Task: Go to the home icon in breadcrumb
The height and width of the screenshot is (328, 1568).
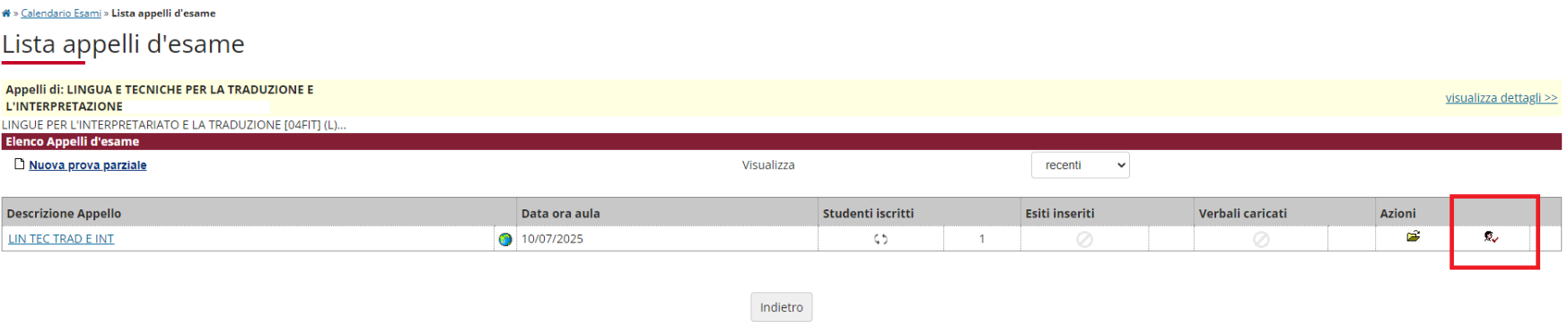Action: [x=6, y=13]
